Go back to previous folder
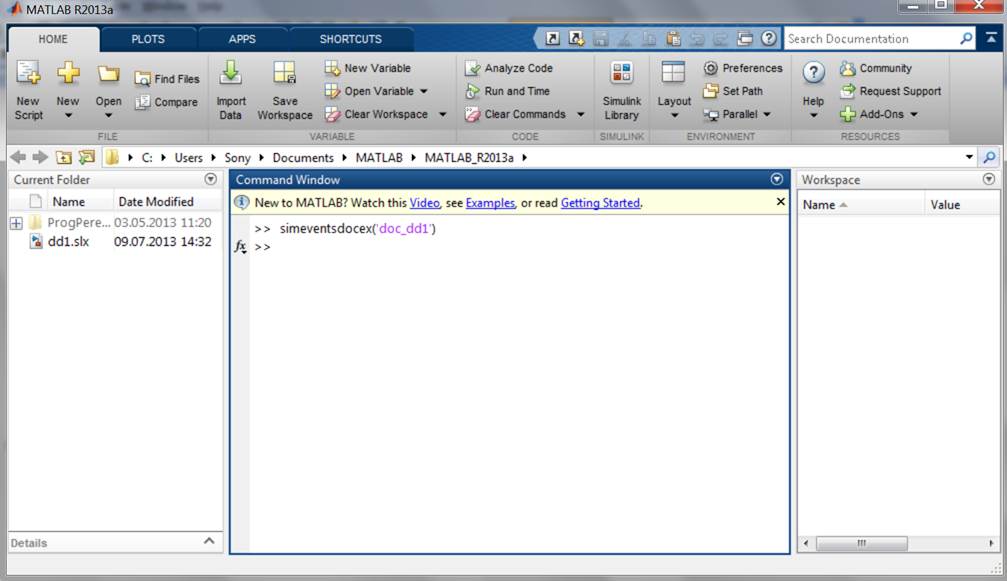This screenshot has width=1007, height=581. point(18,157)
